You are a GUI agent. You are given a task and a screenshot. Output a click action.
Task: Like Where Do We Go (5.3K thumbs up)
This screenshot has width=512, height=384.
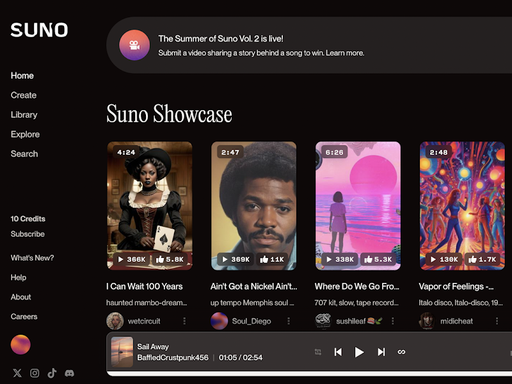click(x=378, y=259)
